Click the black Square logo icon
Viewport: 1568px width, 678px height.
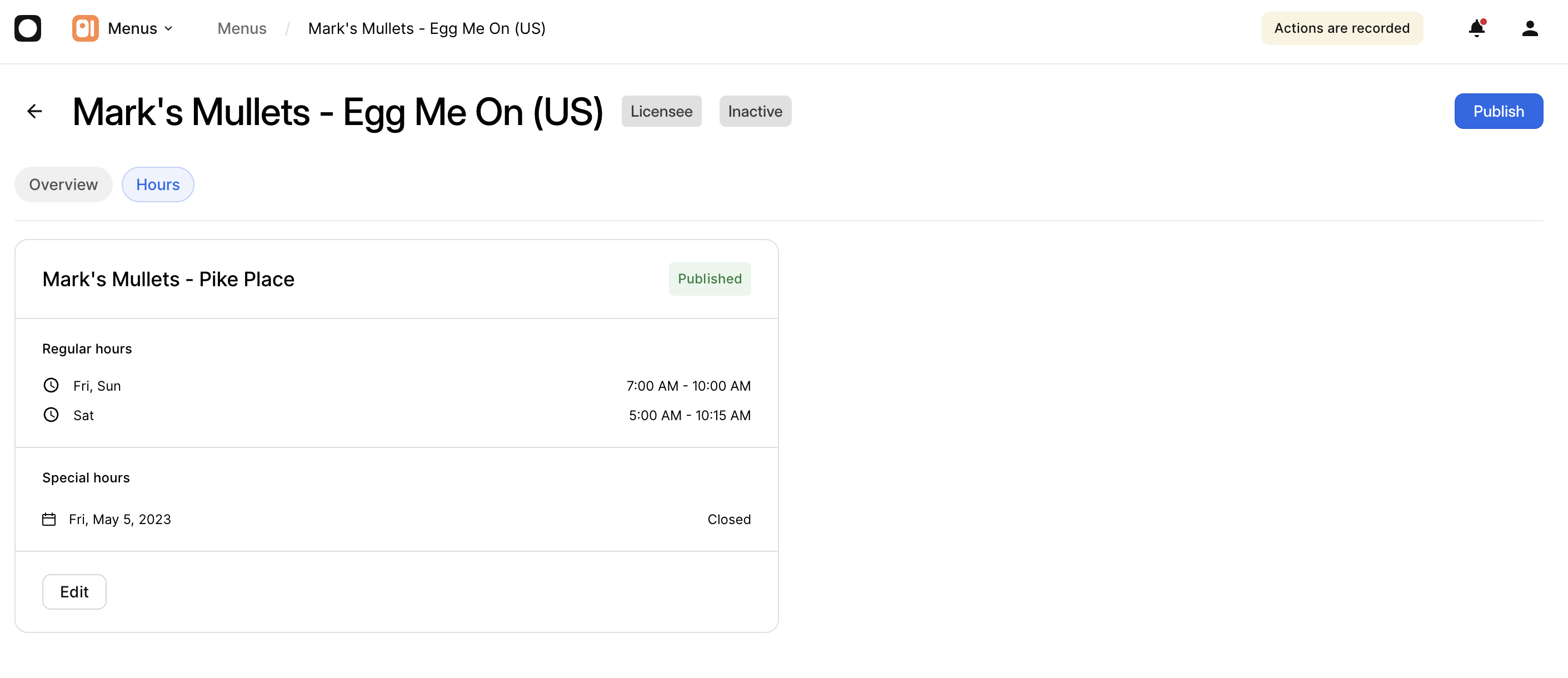click(x=27, y=28)
